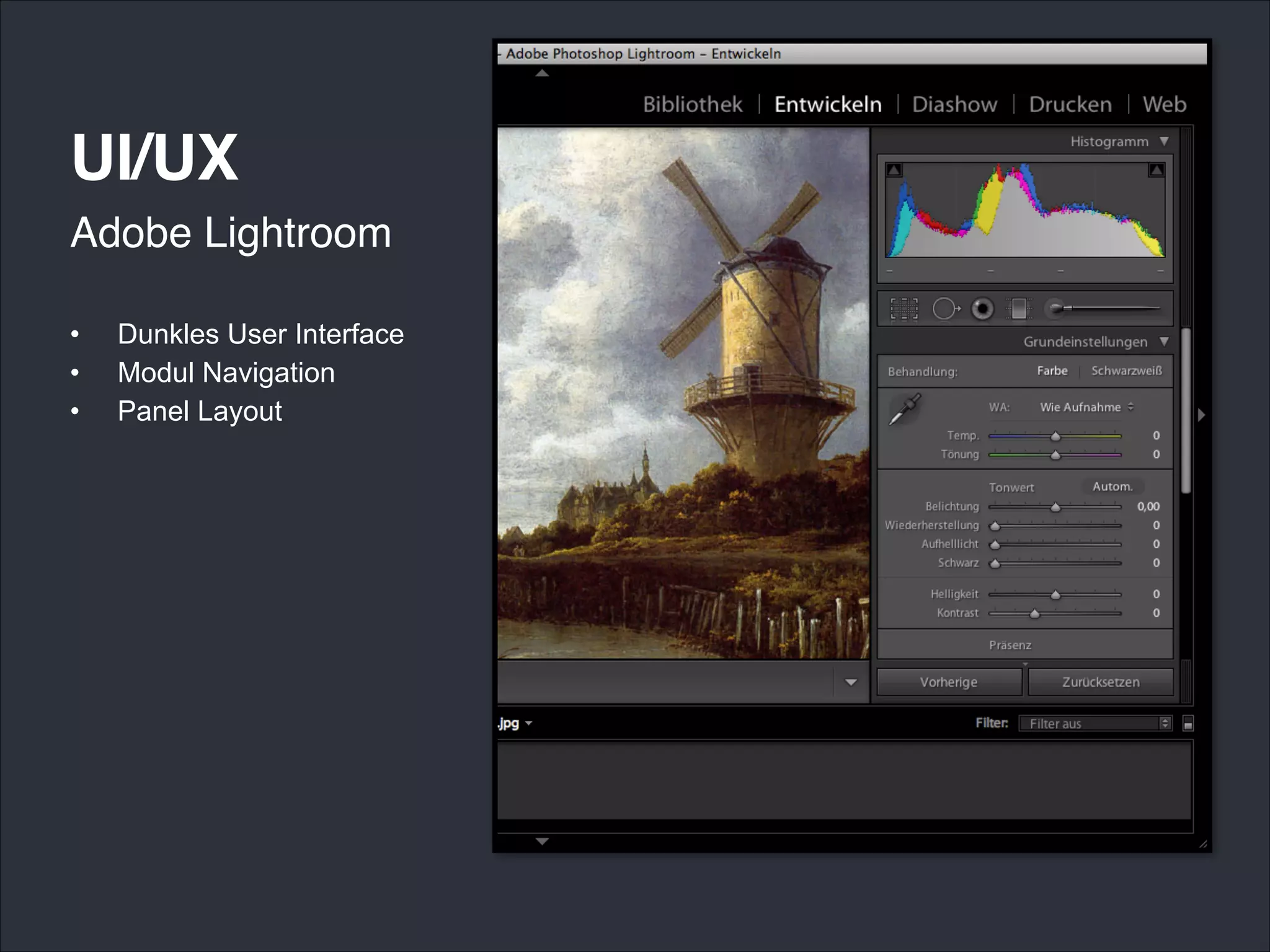Adjust the Schwarz slider handle

click(x=995, y=563)
